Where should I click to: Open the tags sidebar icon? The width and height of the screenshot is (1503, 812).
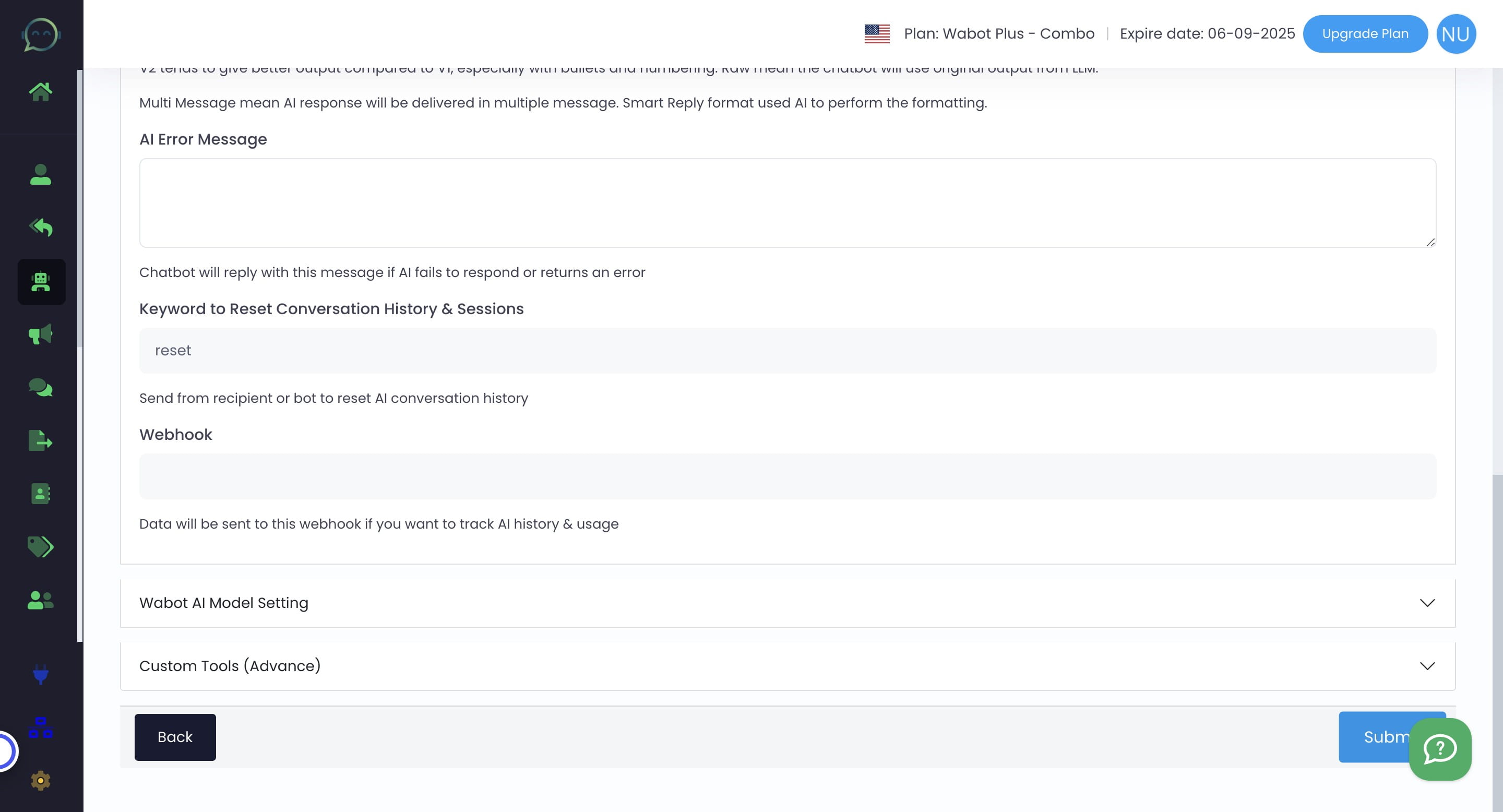pos(41,546)
